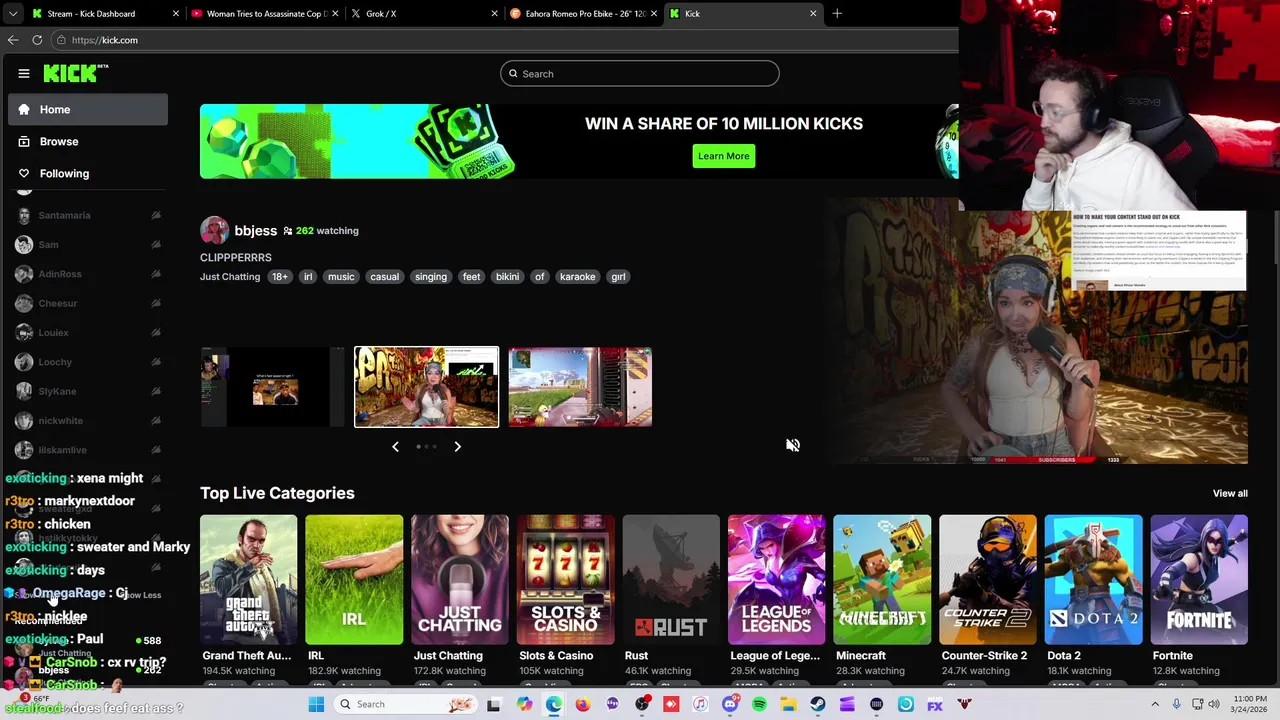Select the active Kick tab

[743, 13]
